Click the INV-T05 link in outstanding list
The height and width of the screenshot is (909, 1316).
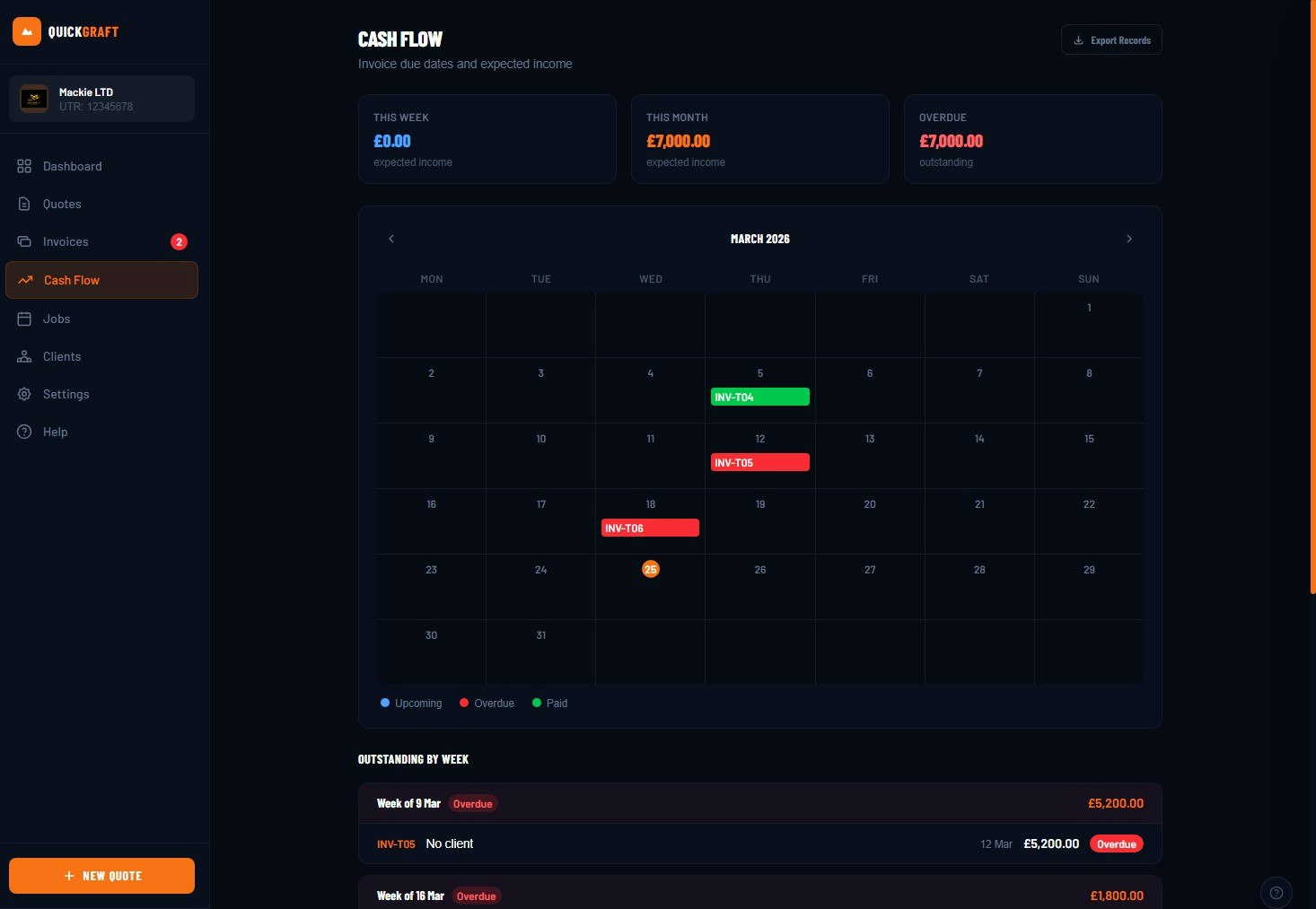pos(396,844)
